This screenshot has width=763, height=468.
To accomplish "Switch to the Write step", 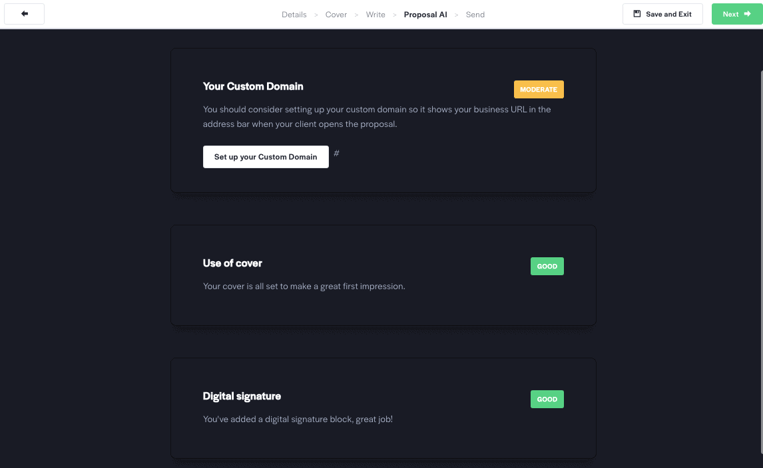I will (375, 15).
